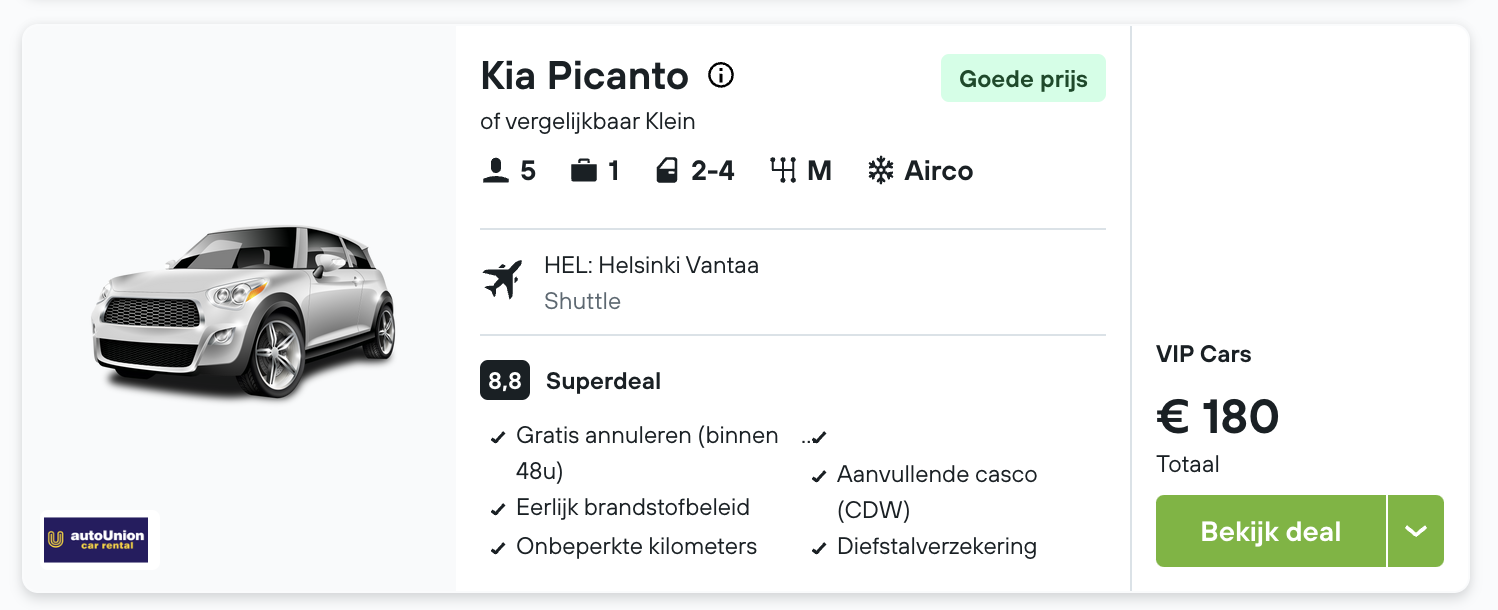This screenshot has width=1498, height=610.
Task: Expand the arrow next to Bekijk deal
Action: 1416,531
